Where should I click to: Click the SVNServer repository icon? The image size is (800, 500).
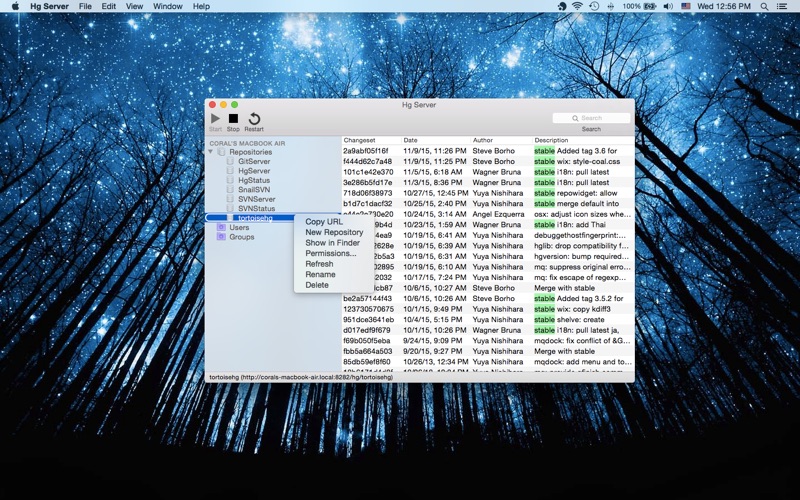pos(230,199)
